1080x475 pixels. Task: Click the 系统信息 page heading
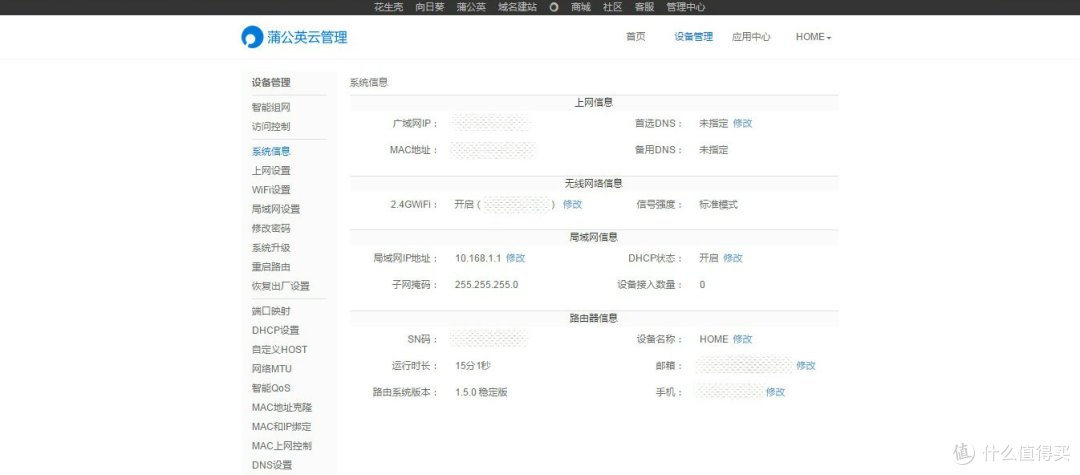pyautogui.click(x=369, y=83)
